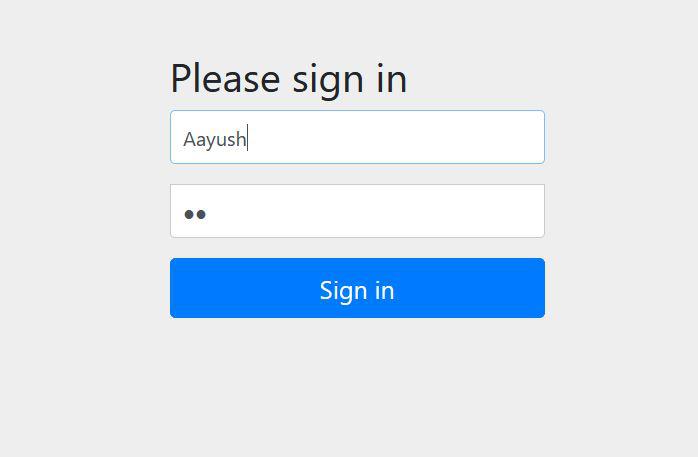Viewport: 698px width, 457px height.
Task: Click the Please sign in heading
Action: [288, 79]
